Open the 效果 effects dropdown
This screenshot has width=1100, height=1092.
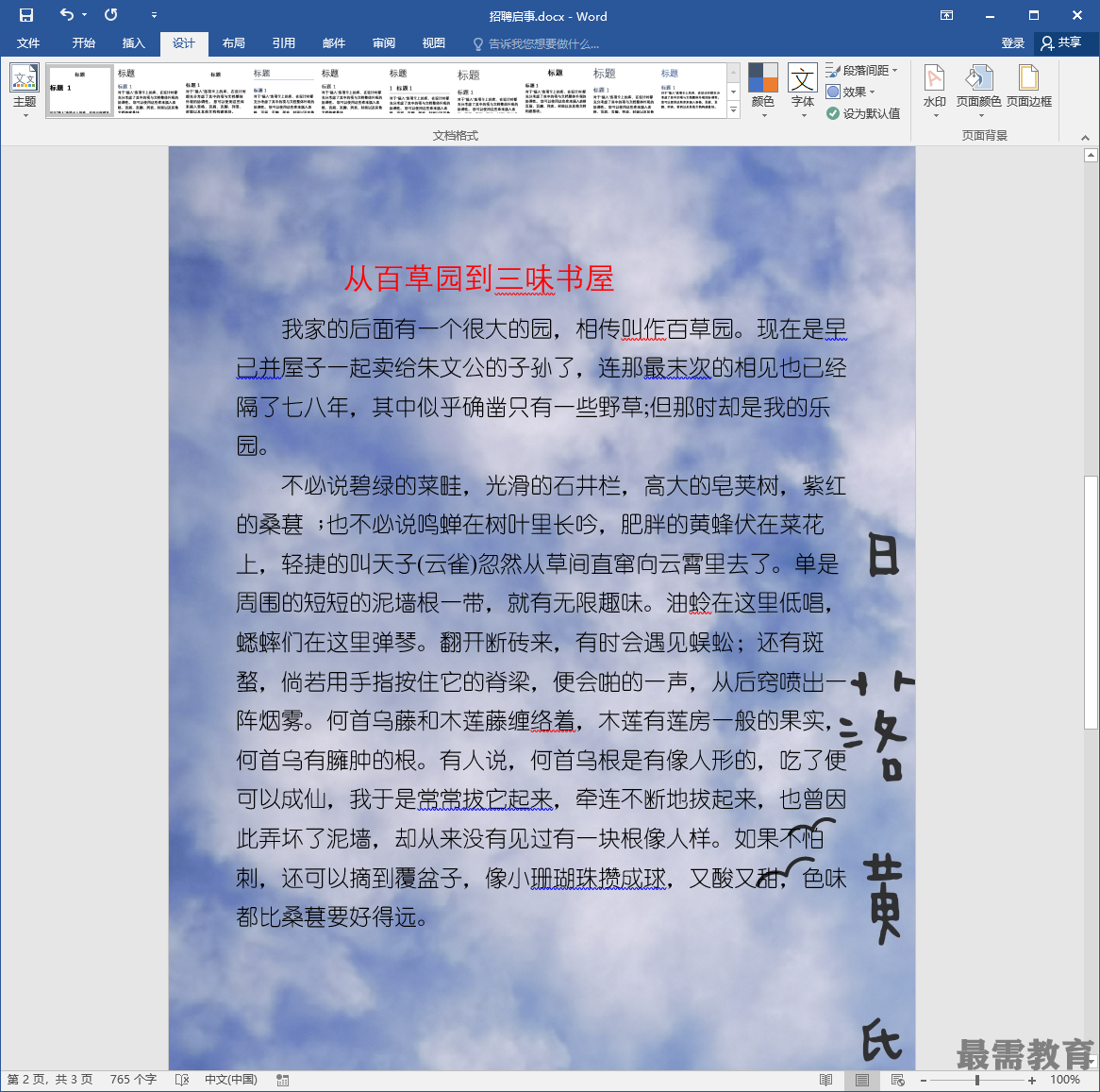pos(851,92)
